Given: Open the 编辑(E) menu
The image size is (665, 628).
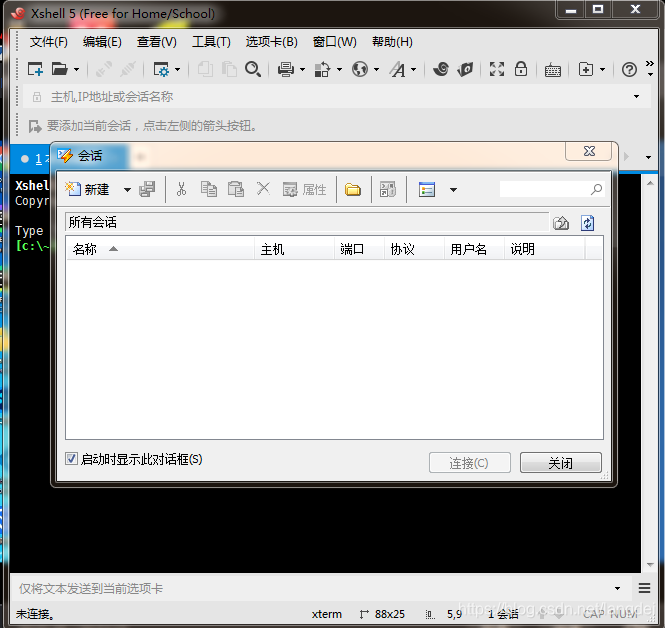Looking at the screenshot, I should click(102, 42).
